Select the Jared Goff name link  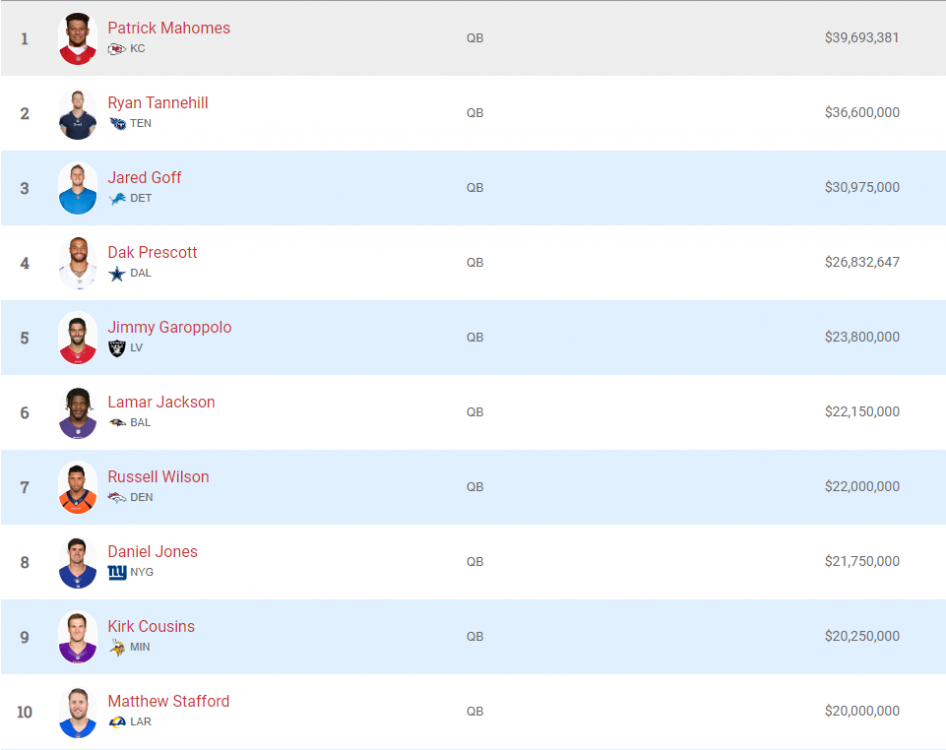pos(145,178)
